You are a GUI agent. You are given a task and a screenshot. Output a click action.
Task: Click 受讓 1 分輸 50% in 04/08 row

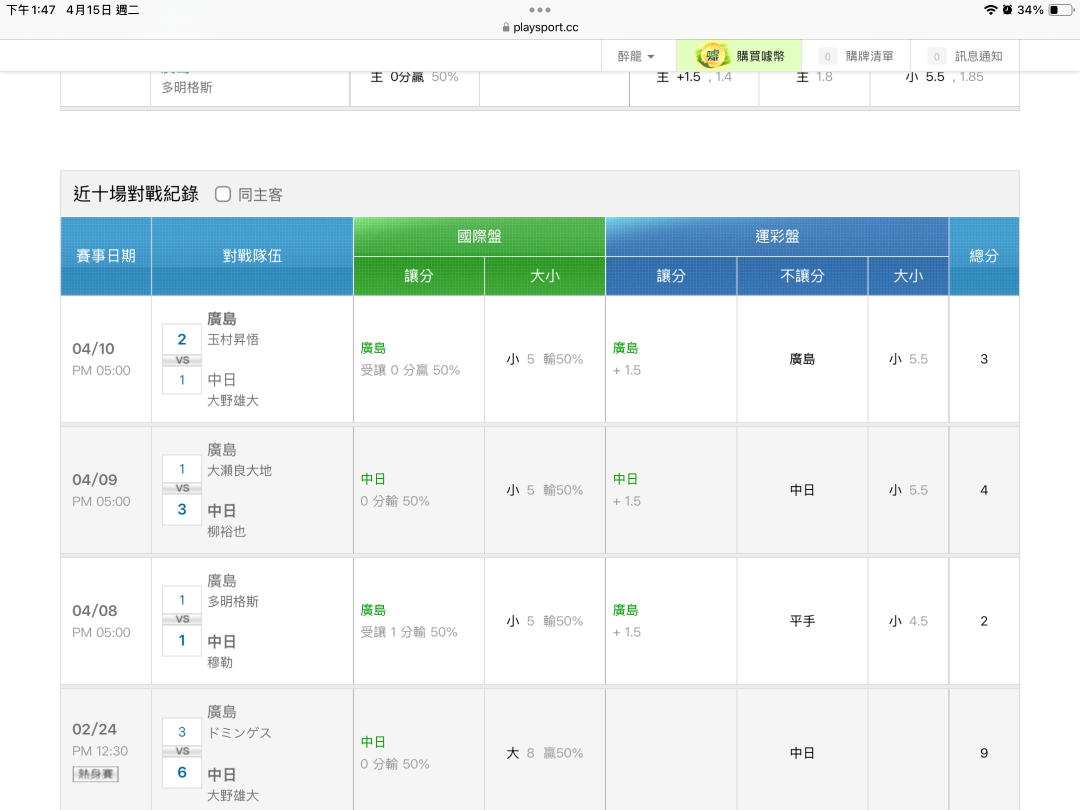(x=408, y=632)
